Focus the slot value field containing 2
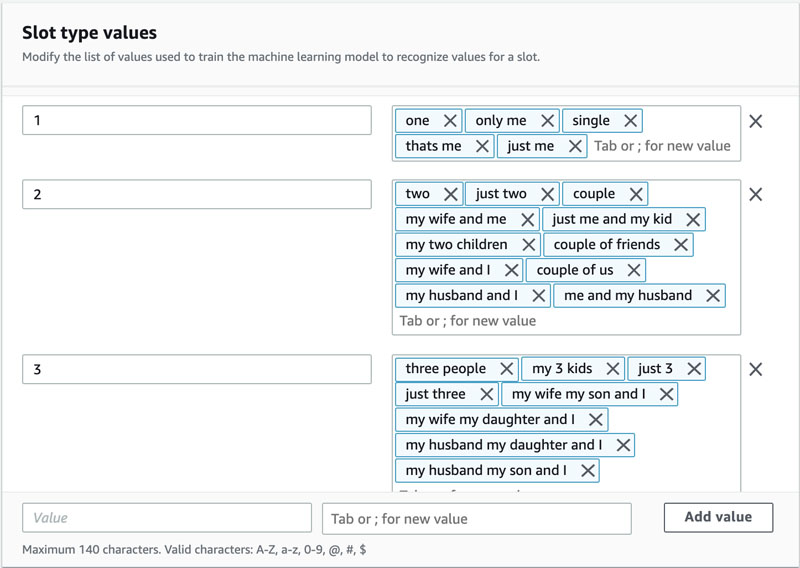 (x=197, y=194)
